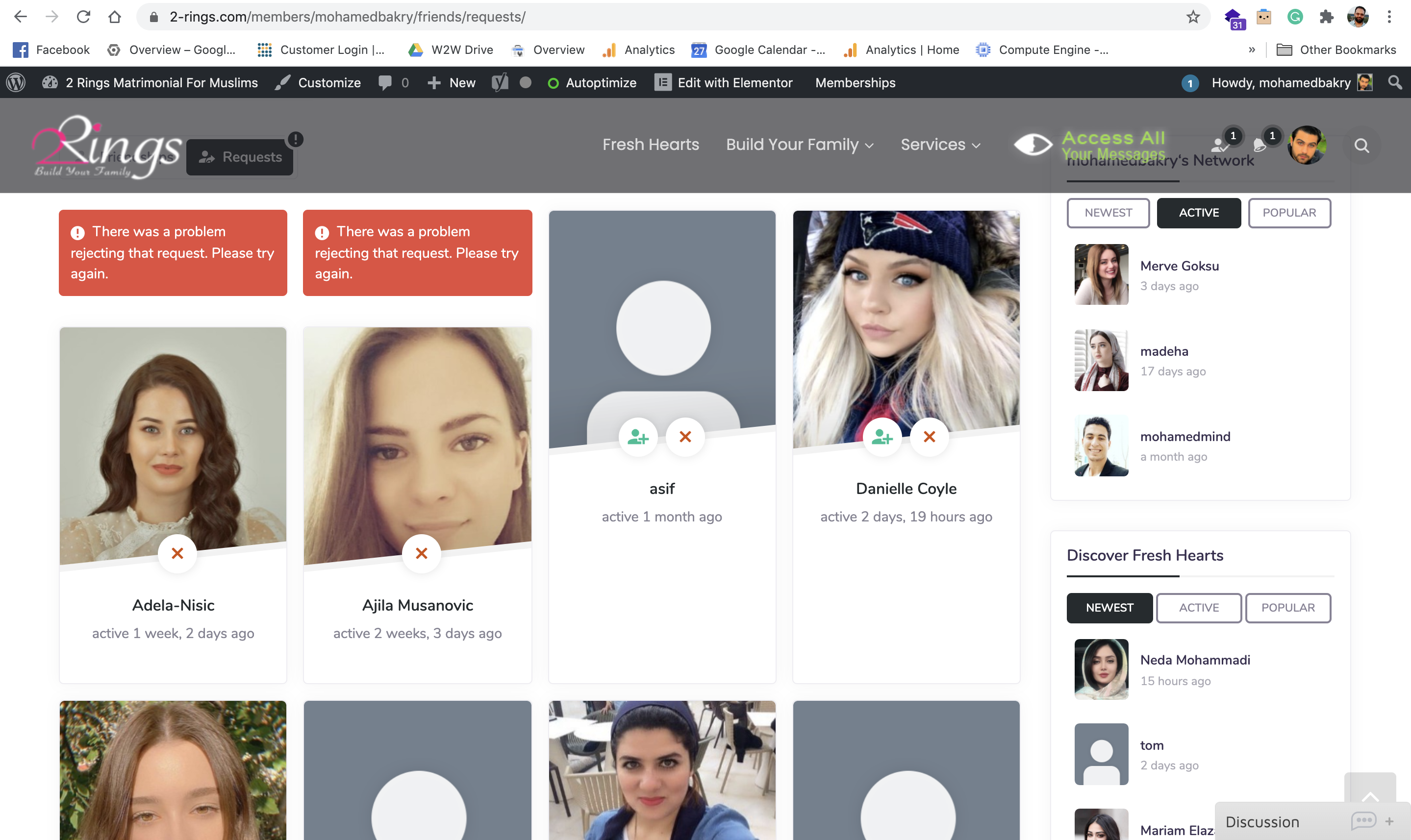
Task: Reload the current page
Action: (x=83, y=17)
